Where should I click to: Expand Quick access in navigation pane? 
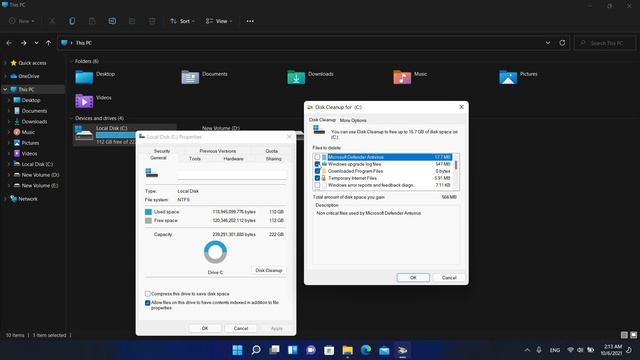point(5,63)
